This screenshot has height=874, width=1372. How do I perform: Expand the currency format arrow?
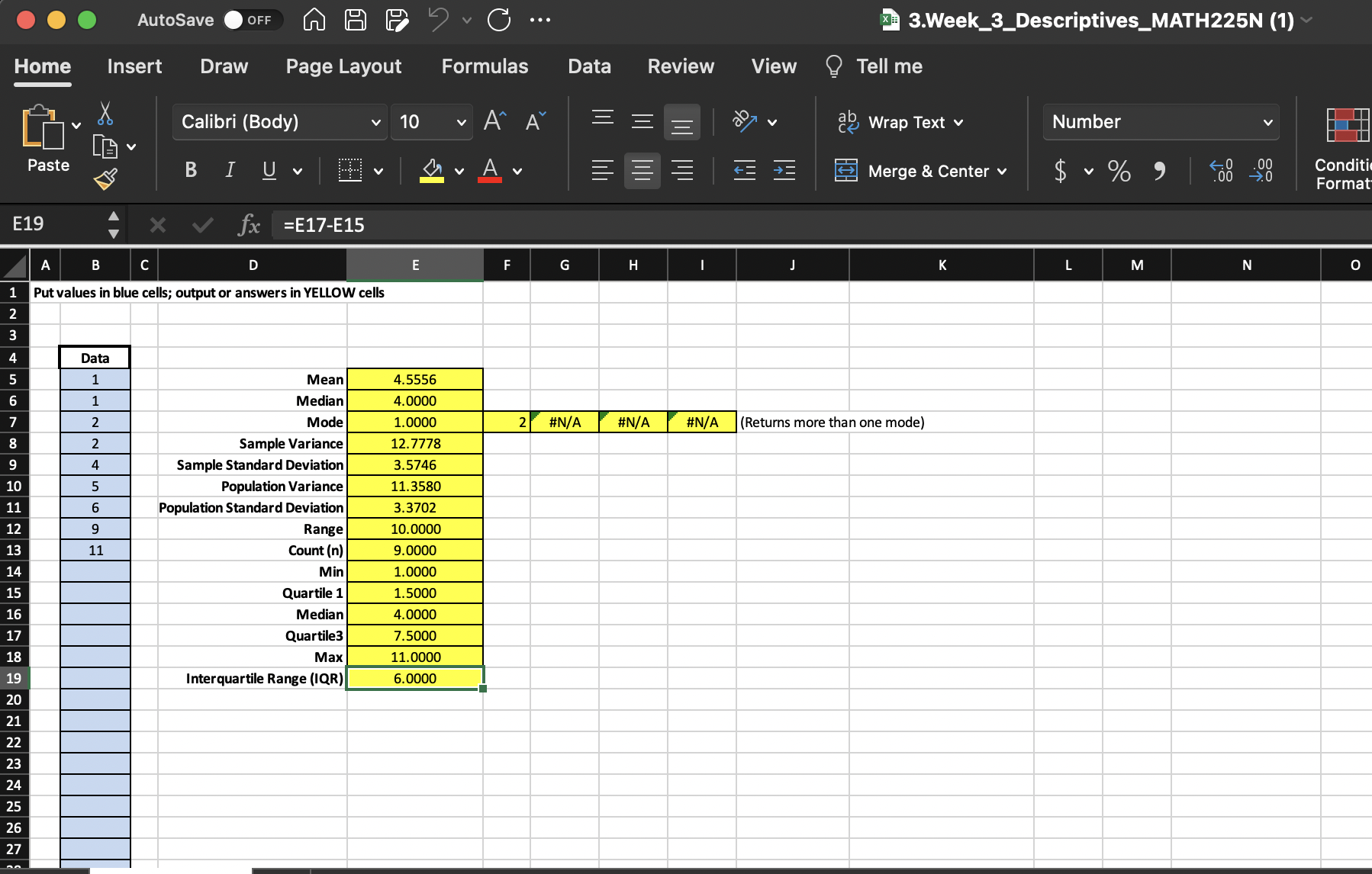pos(1089,171)
